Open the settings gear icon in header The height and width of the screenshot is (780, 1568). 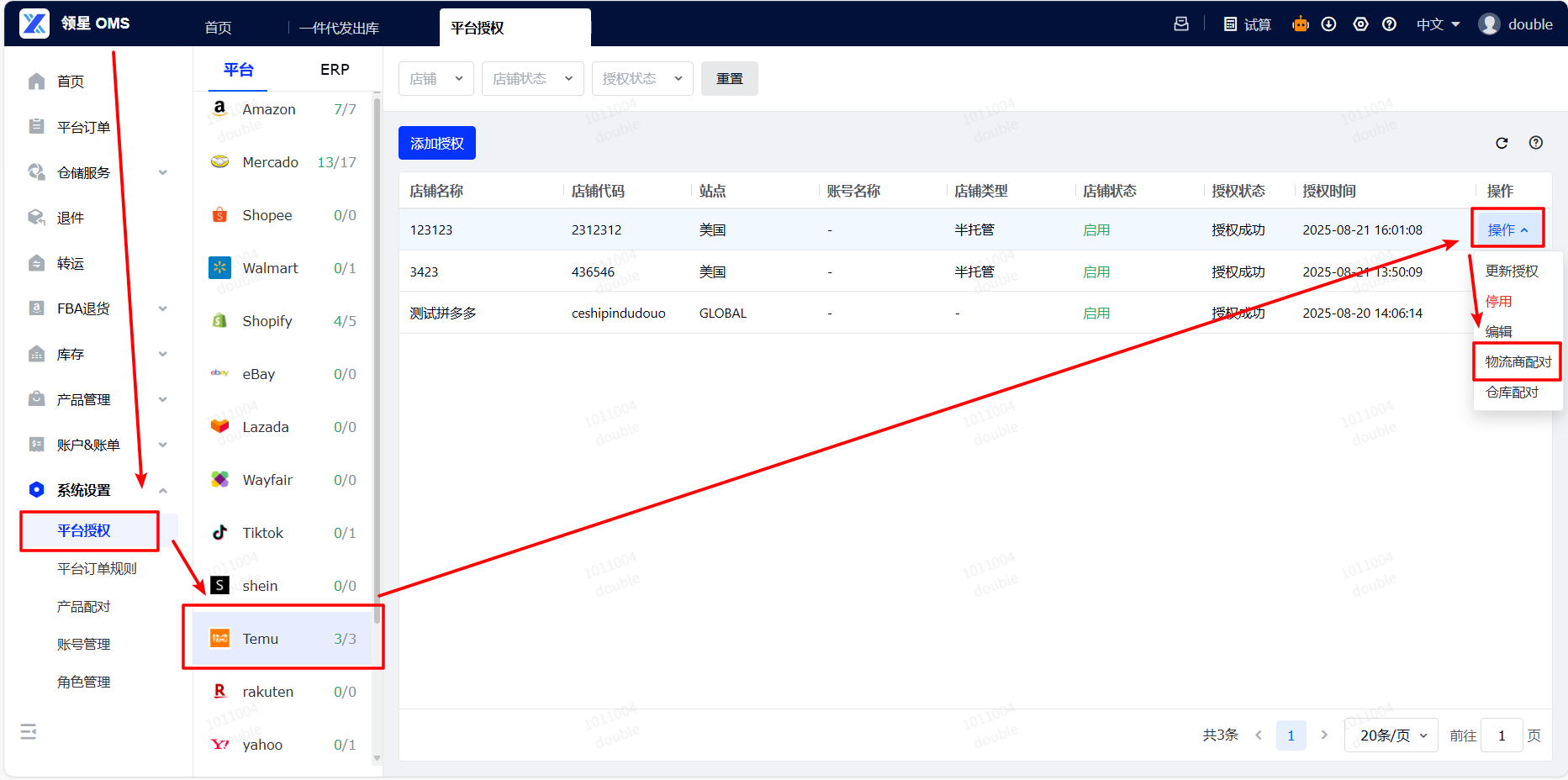[x=1360, y=24]
